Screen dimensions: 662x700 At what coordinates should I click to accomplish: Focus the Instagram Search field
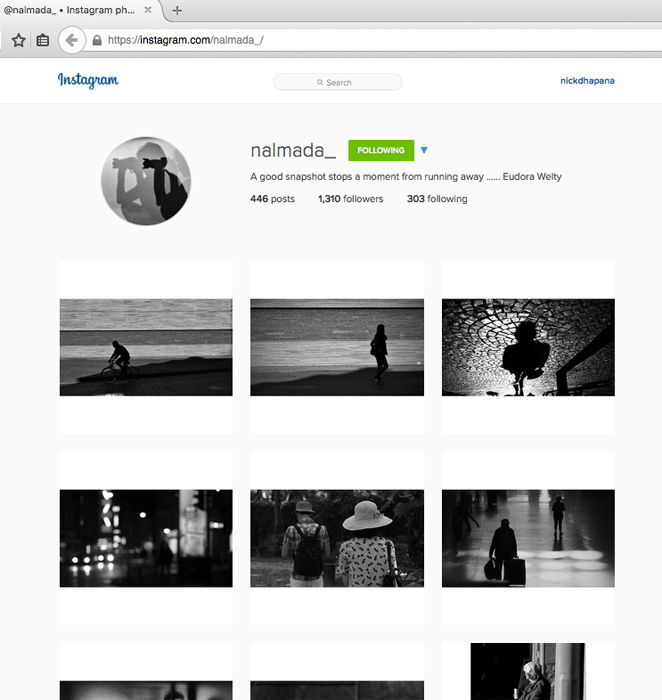(338, 82)
